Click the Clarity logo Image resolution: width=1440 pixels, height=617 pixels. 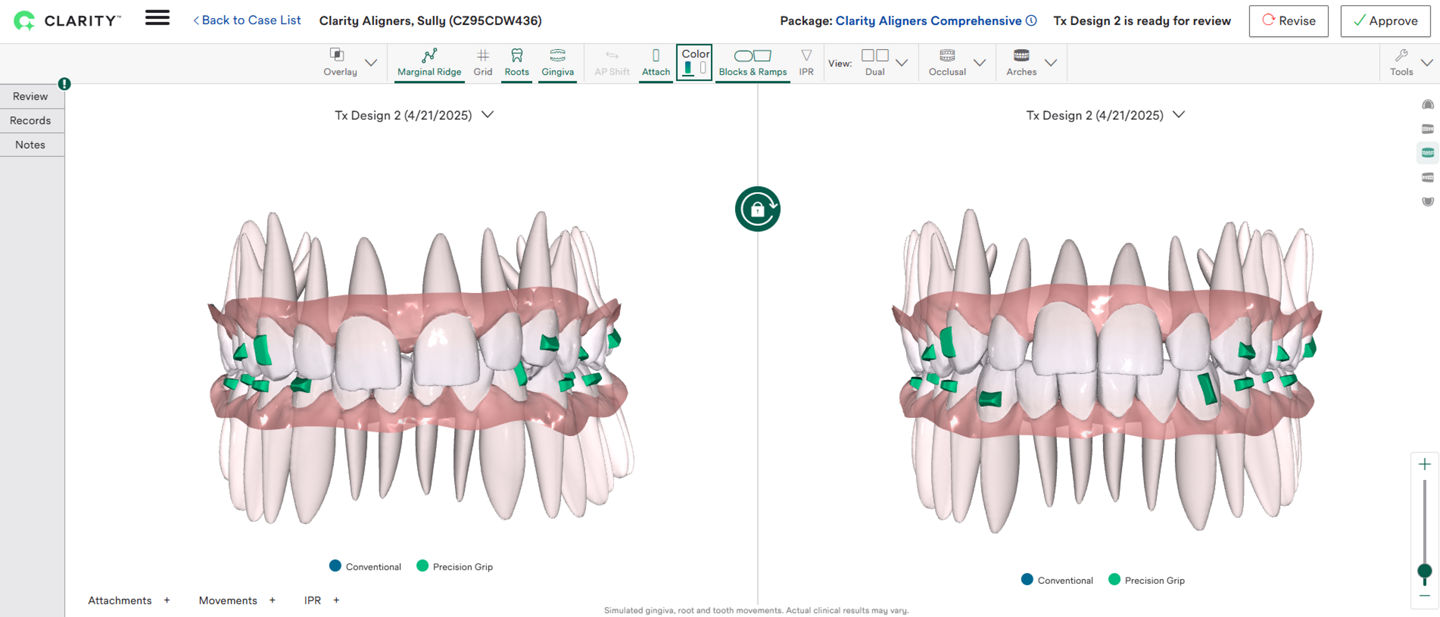pos(67,20)
